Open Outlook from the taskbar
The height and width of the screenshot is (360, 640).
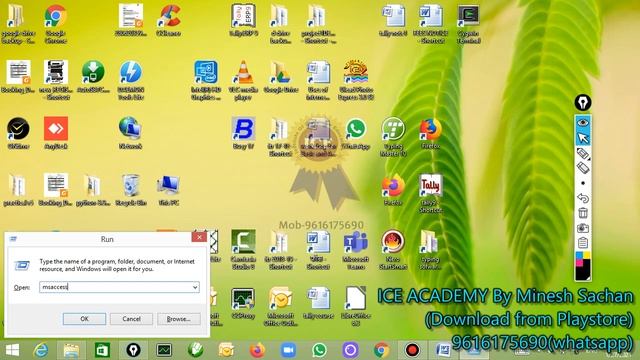[226, 350]
